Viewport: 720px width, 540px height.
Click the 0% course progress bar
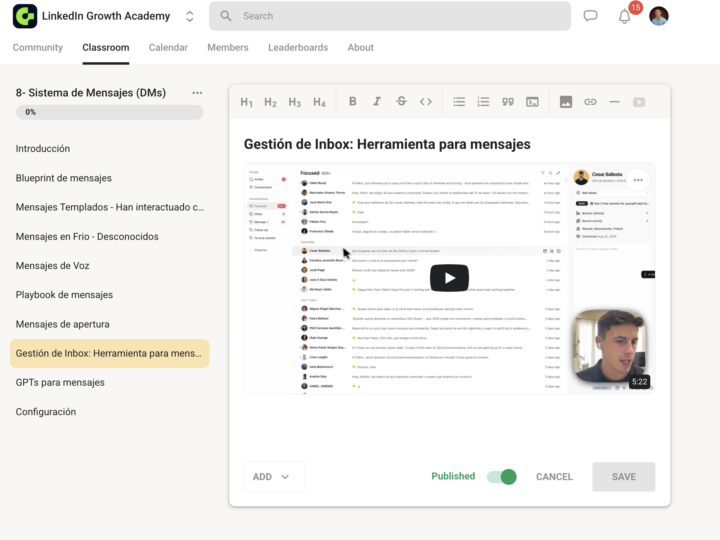(x=109, y=112)
